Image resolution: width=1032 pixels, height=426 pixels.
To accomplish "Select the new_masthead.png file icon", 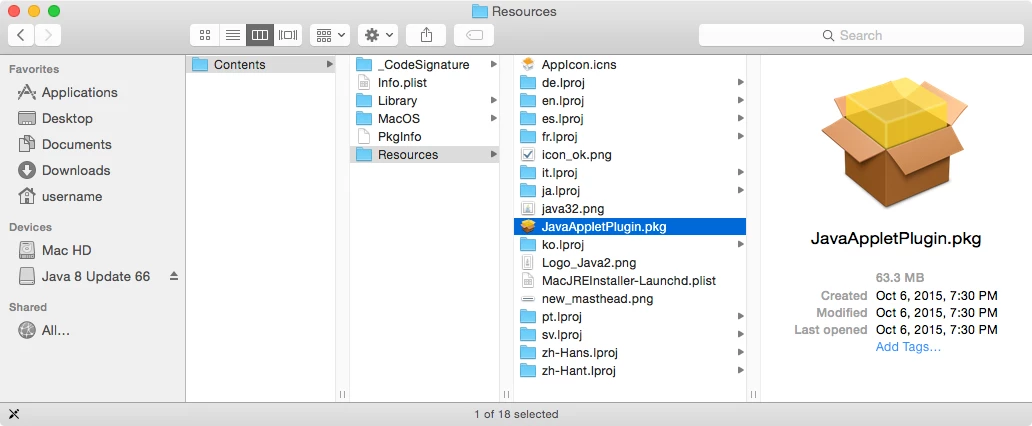I will pos(529,298).
